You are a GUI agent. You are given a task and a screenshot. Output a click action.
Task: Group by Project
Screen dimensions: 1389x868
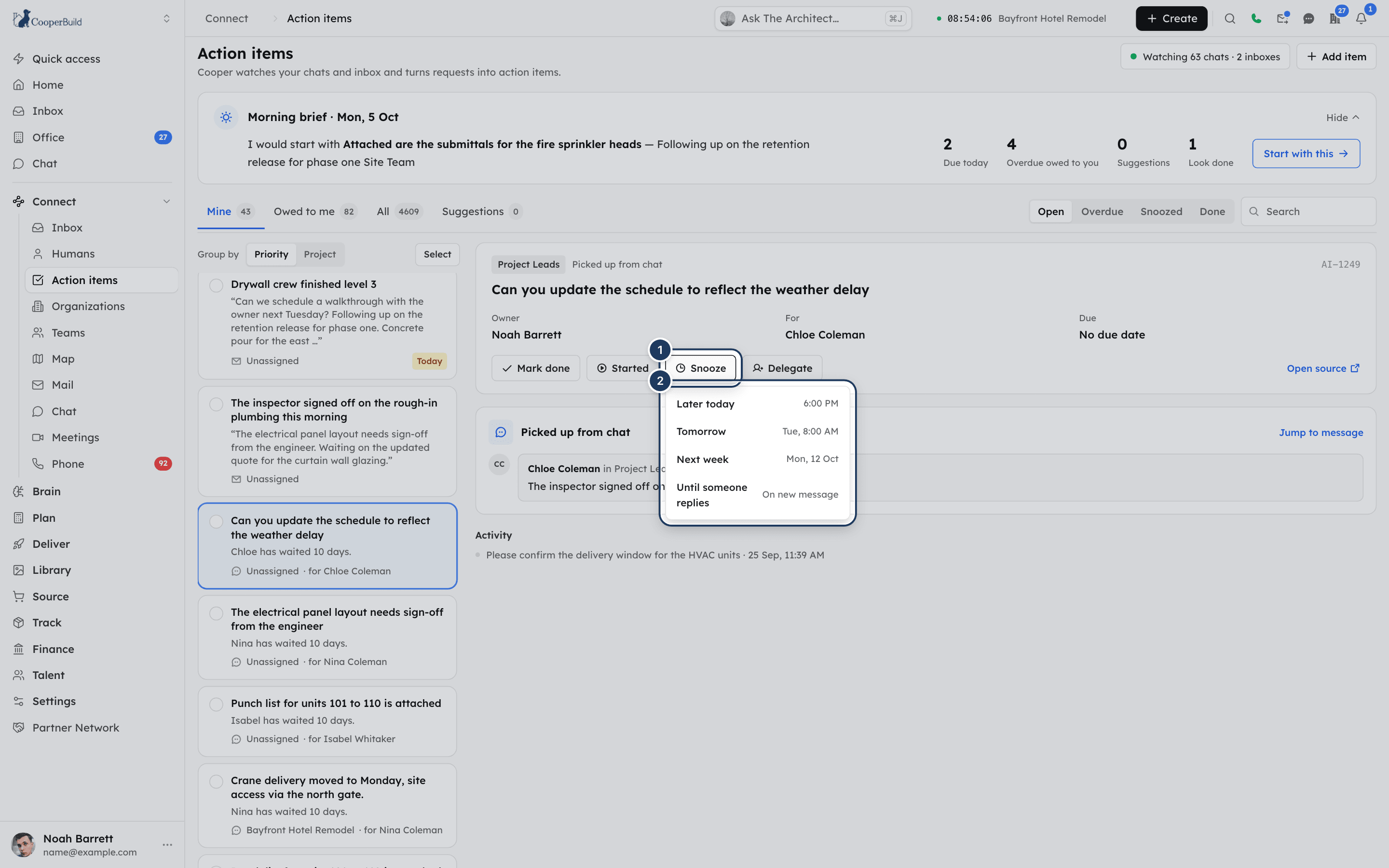(319, 254)
